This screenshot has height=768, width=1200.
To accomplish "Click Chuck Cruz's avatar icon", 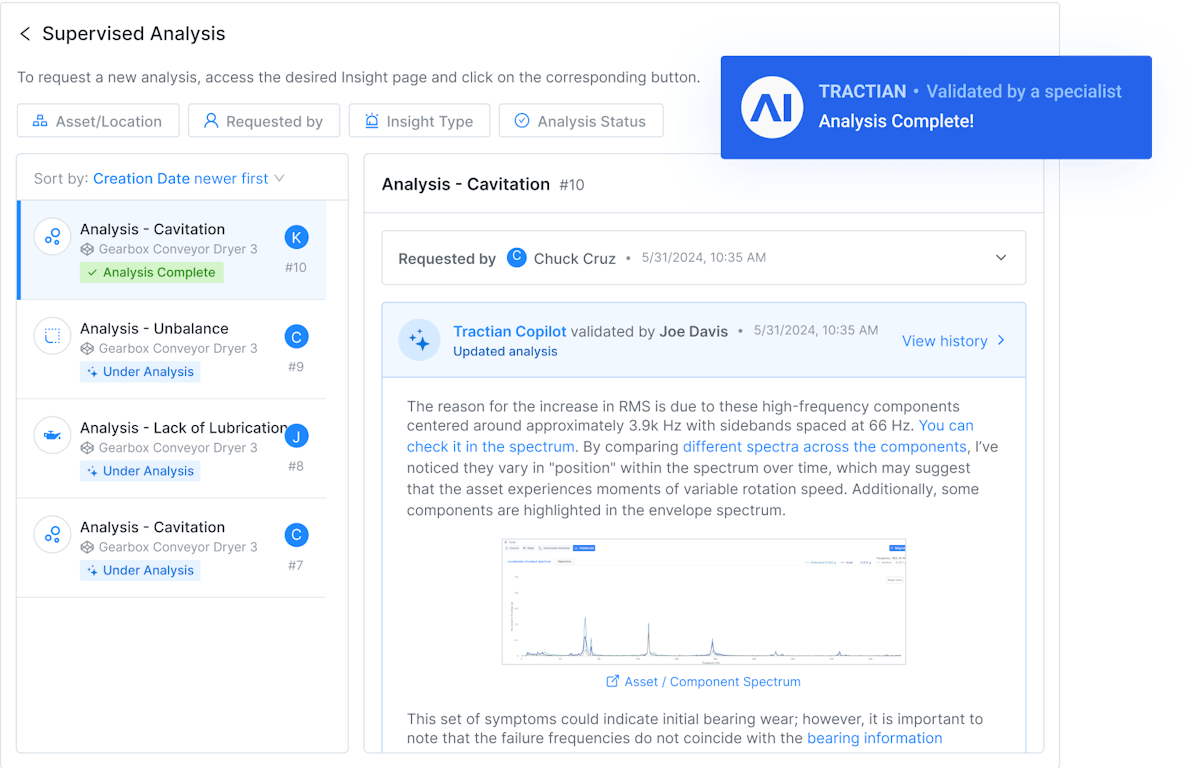I will tap(517, 257).
